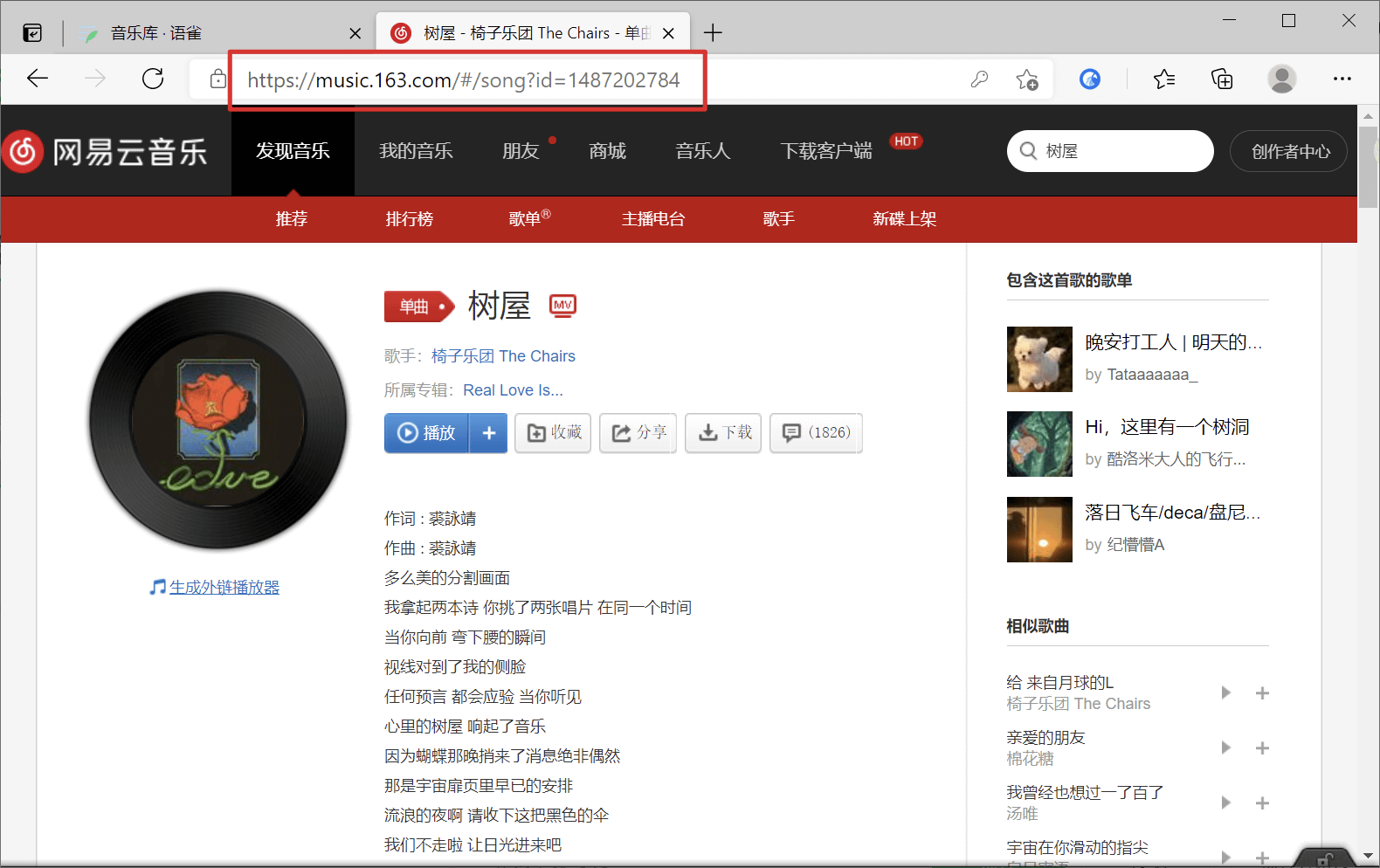This screenshot has width=1380, height=868.
Task: Click the 这里有一个树洞 playlist cover thumbnail
Action: [1039, 444]
